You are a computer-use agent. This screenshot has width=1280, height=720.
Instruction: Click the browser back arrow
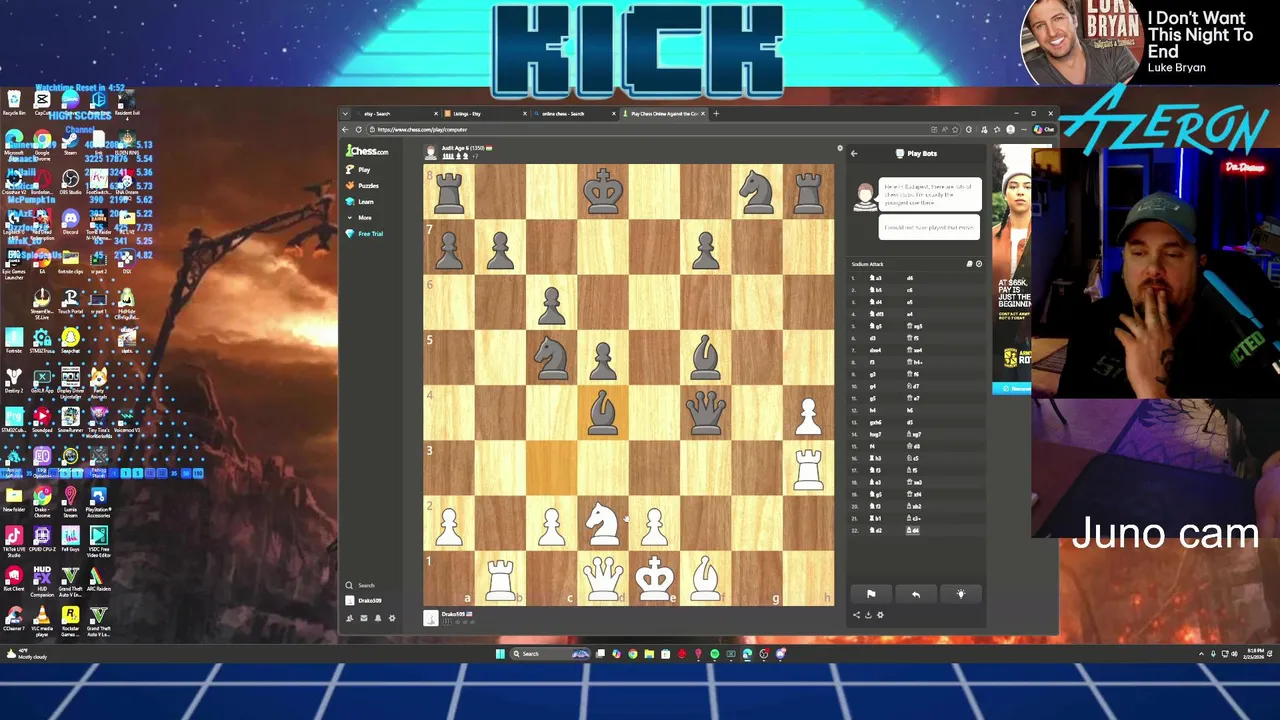(x=345, y=129)
